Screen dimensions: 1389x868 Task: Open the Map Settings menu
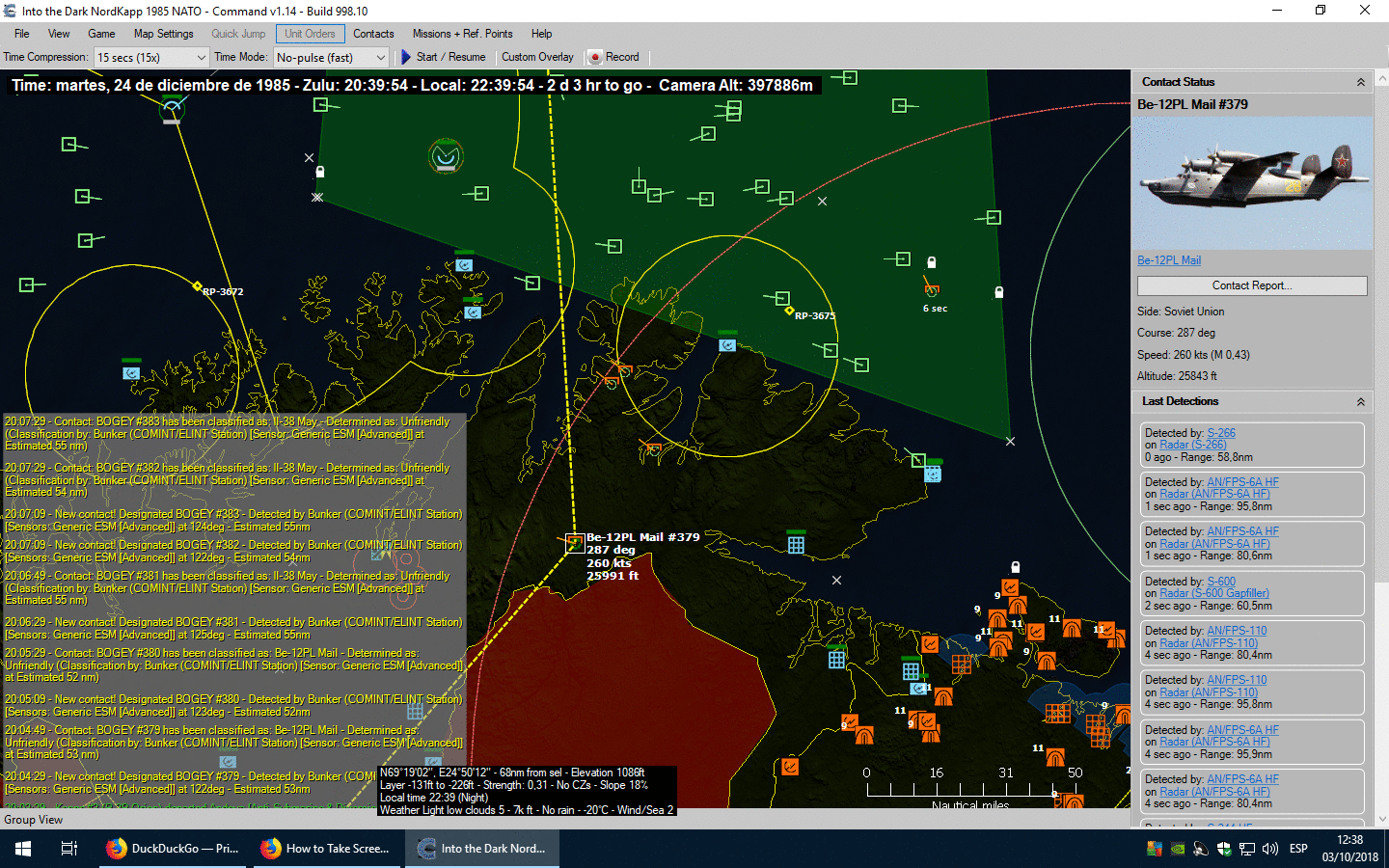click(163, 34)
